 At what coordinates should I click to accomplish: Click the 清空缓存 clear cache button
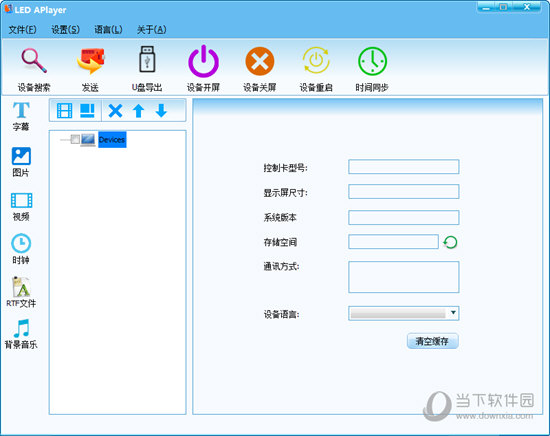(432, 341)
